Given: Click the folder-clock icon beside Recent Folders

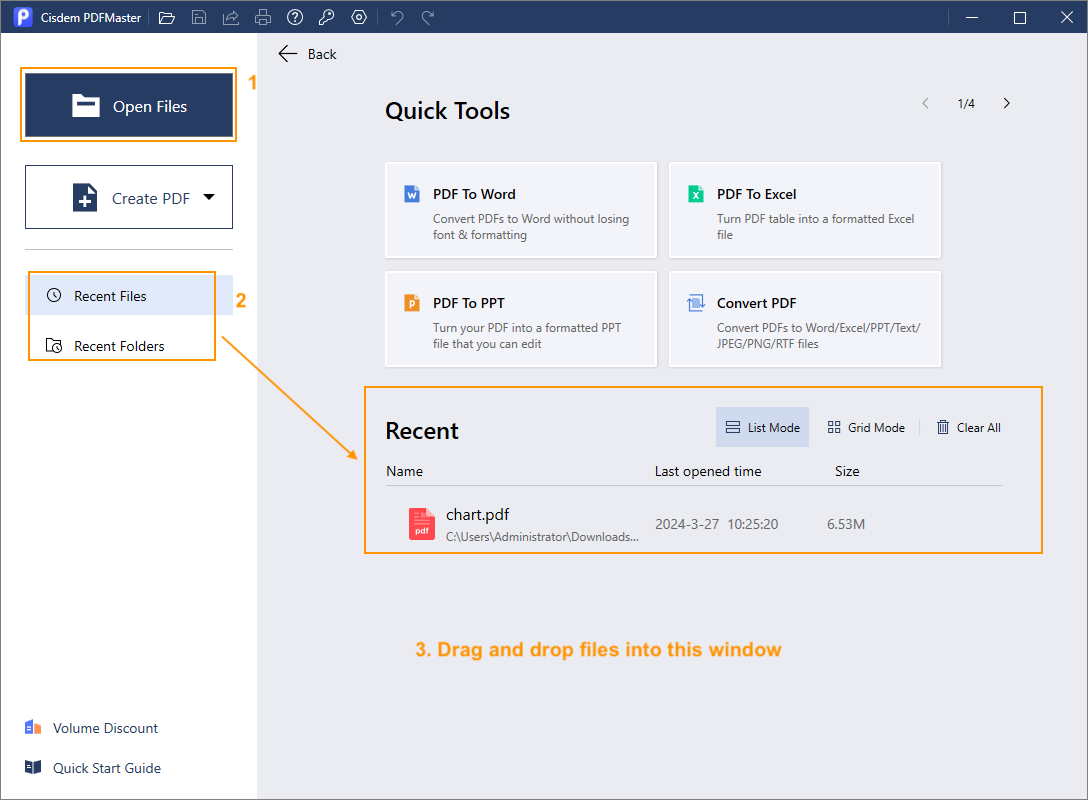Looking at the screenshot, I should pos(54,346).
